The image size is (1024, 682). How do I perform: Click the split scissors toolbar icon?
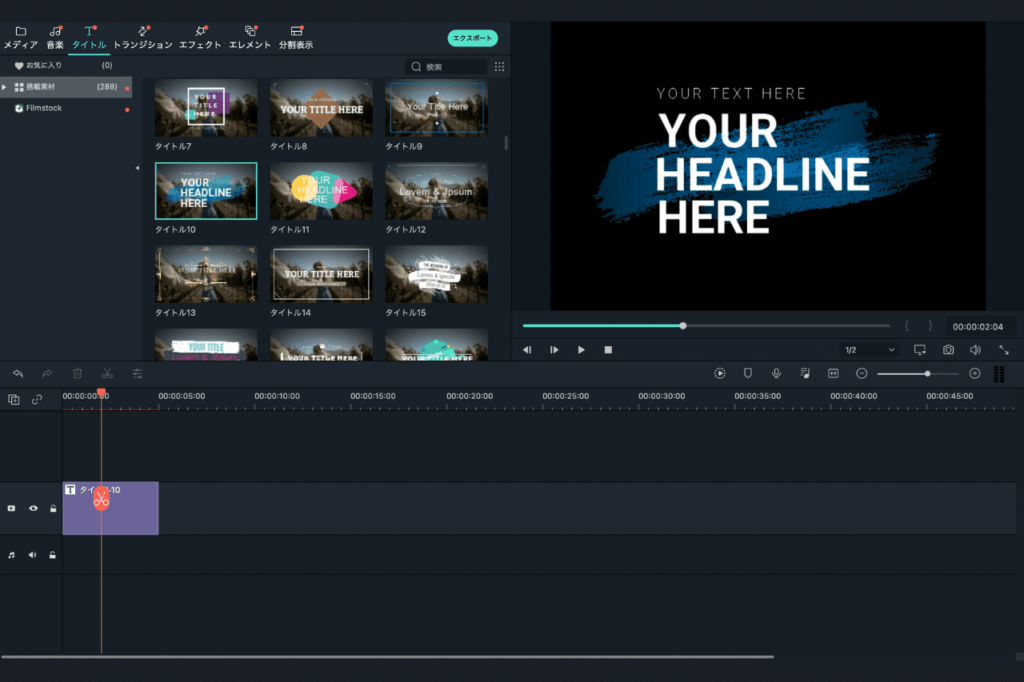(x=107, y=374)
